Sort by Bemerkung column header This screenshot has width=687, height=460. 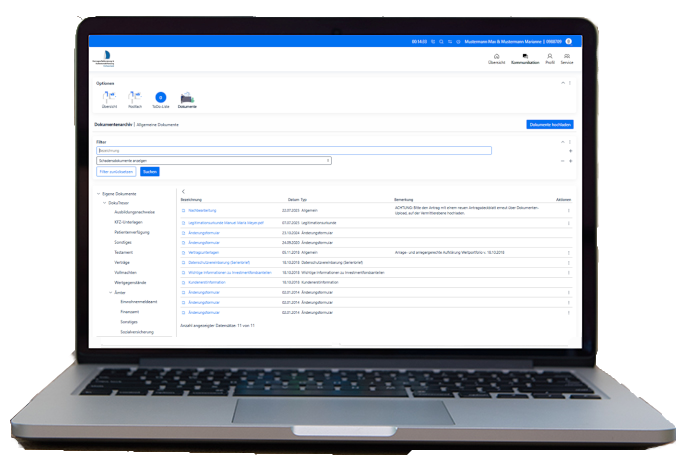point(404,200)
